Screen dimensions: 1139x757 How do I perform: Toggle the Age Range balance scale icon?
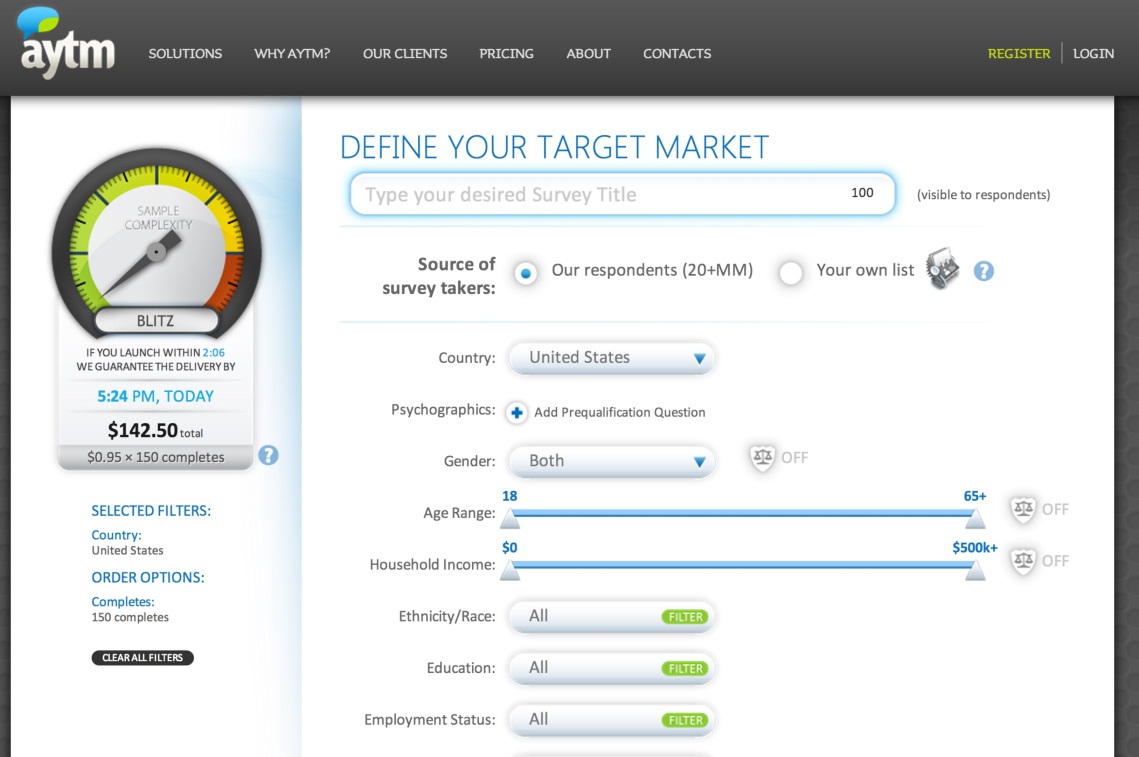[x=1023, y=509]
